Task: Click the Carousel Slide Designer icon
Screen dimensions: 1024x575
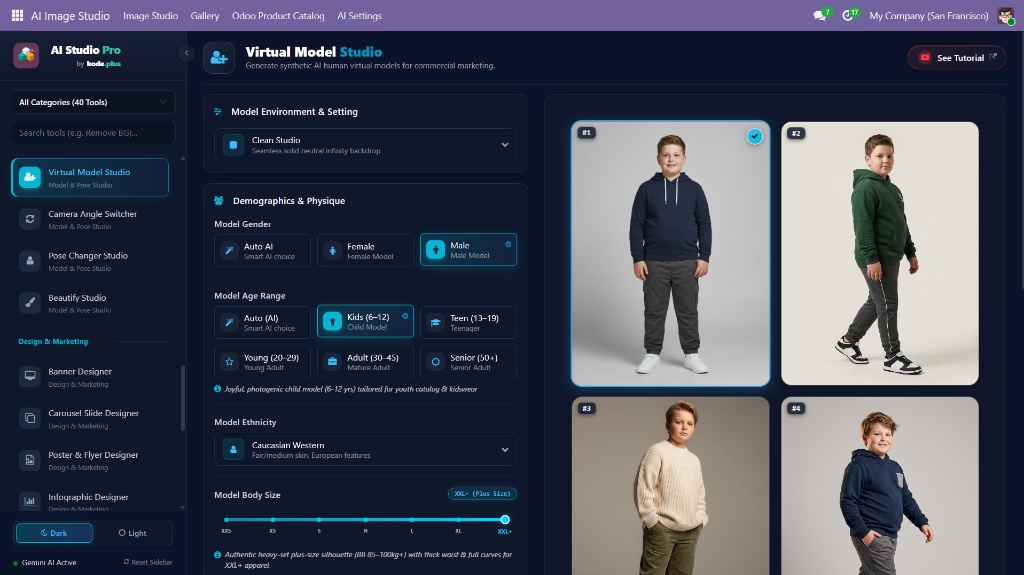Action: pos(29,418)
